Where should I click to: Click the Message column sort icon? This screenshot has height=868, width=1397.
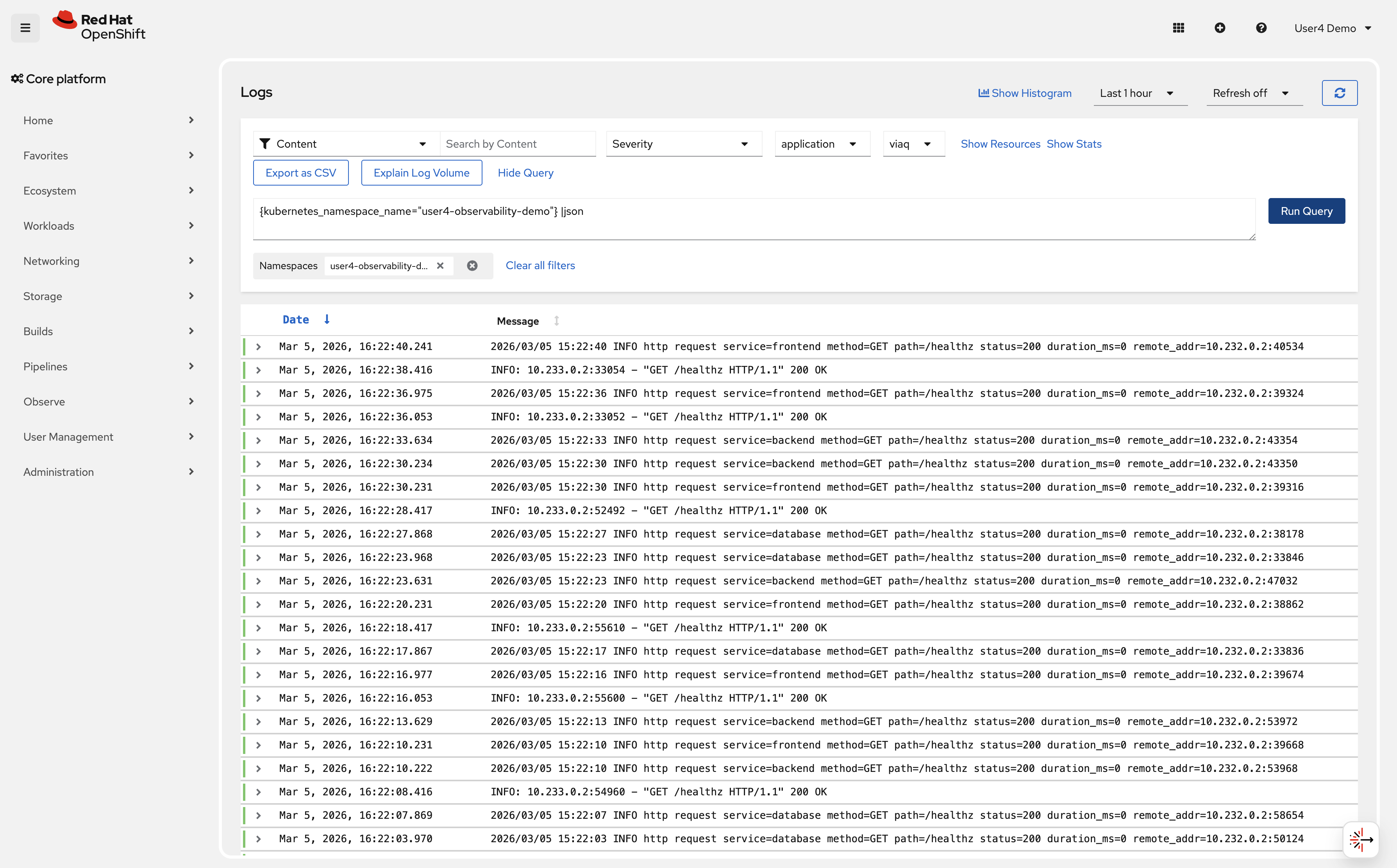557,321
